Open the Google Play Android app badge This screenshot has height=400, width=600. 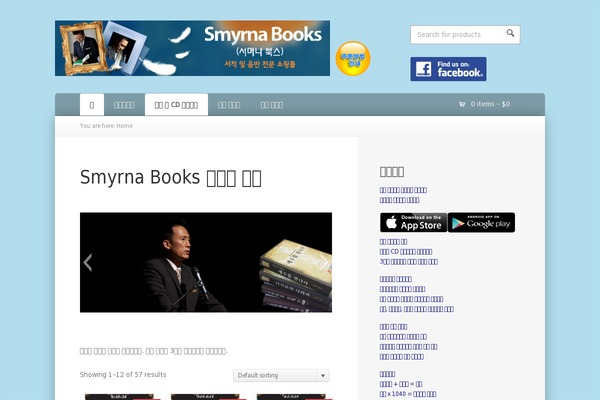click(x=481, y=222)
